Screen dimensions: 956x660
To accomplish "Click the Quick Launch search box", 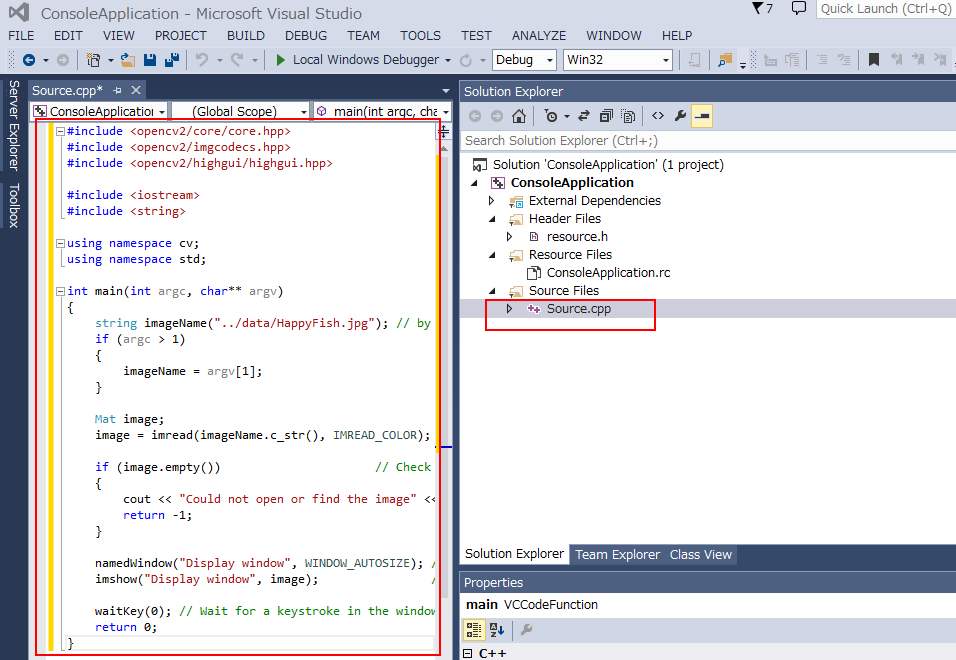I will click(885, 9).
